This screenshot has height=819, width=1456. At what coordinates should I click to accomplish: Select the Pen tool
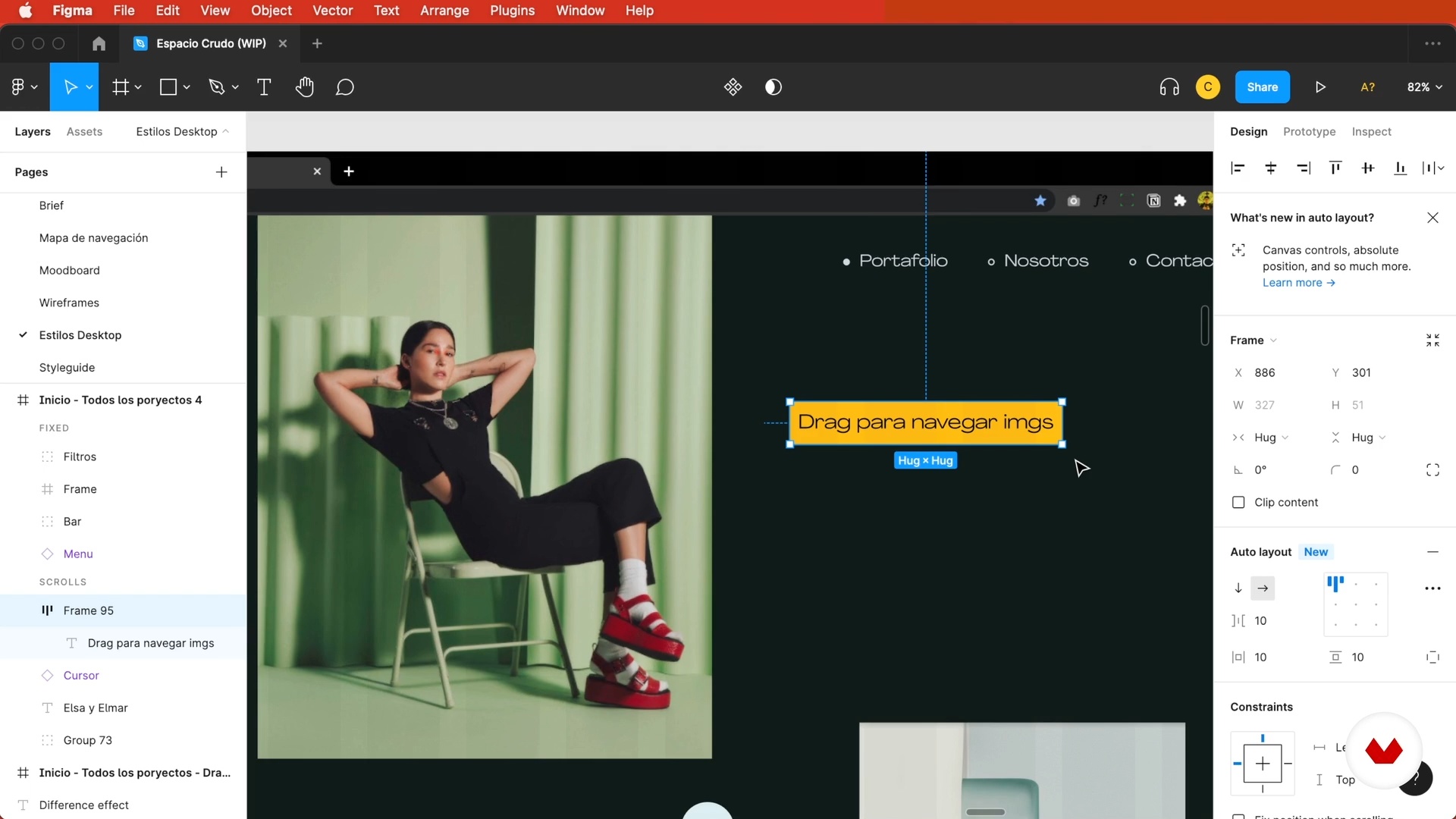click(x=217, y=87)
